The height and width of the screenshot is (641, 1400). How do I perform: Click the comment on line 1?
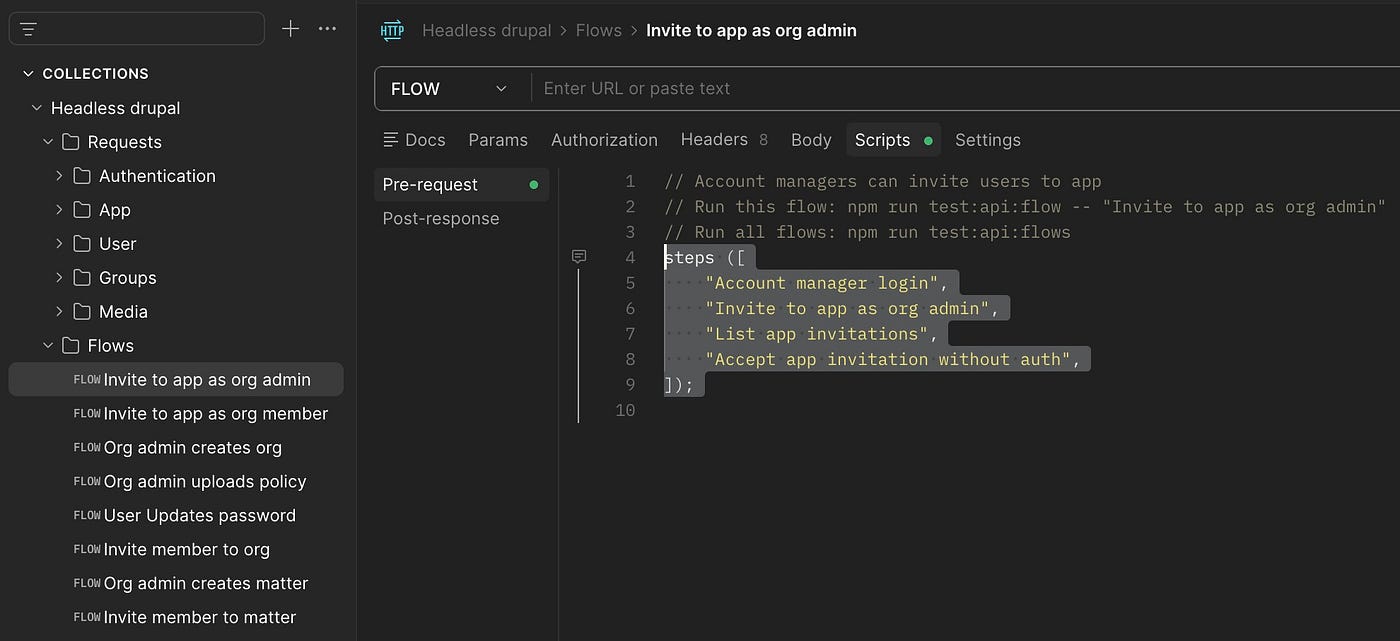883,182
